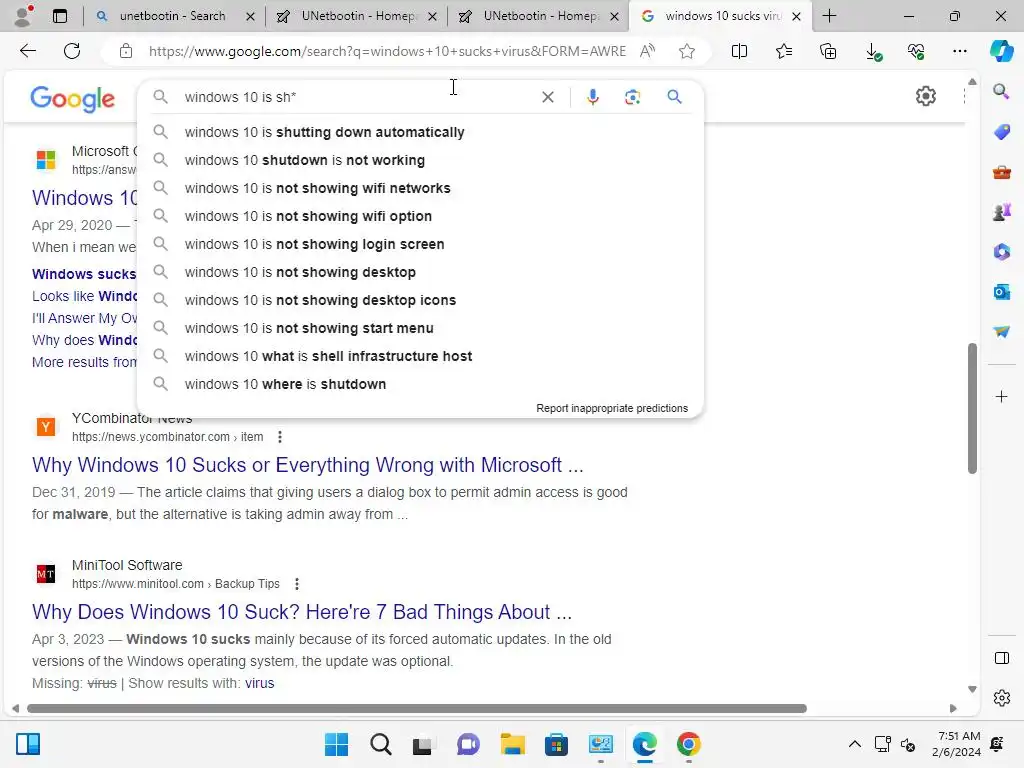Open the Collections icon
1024x768 pixels.
click(x=828, y=51)
